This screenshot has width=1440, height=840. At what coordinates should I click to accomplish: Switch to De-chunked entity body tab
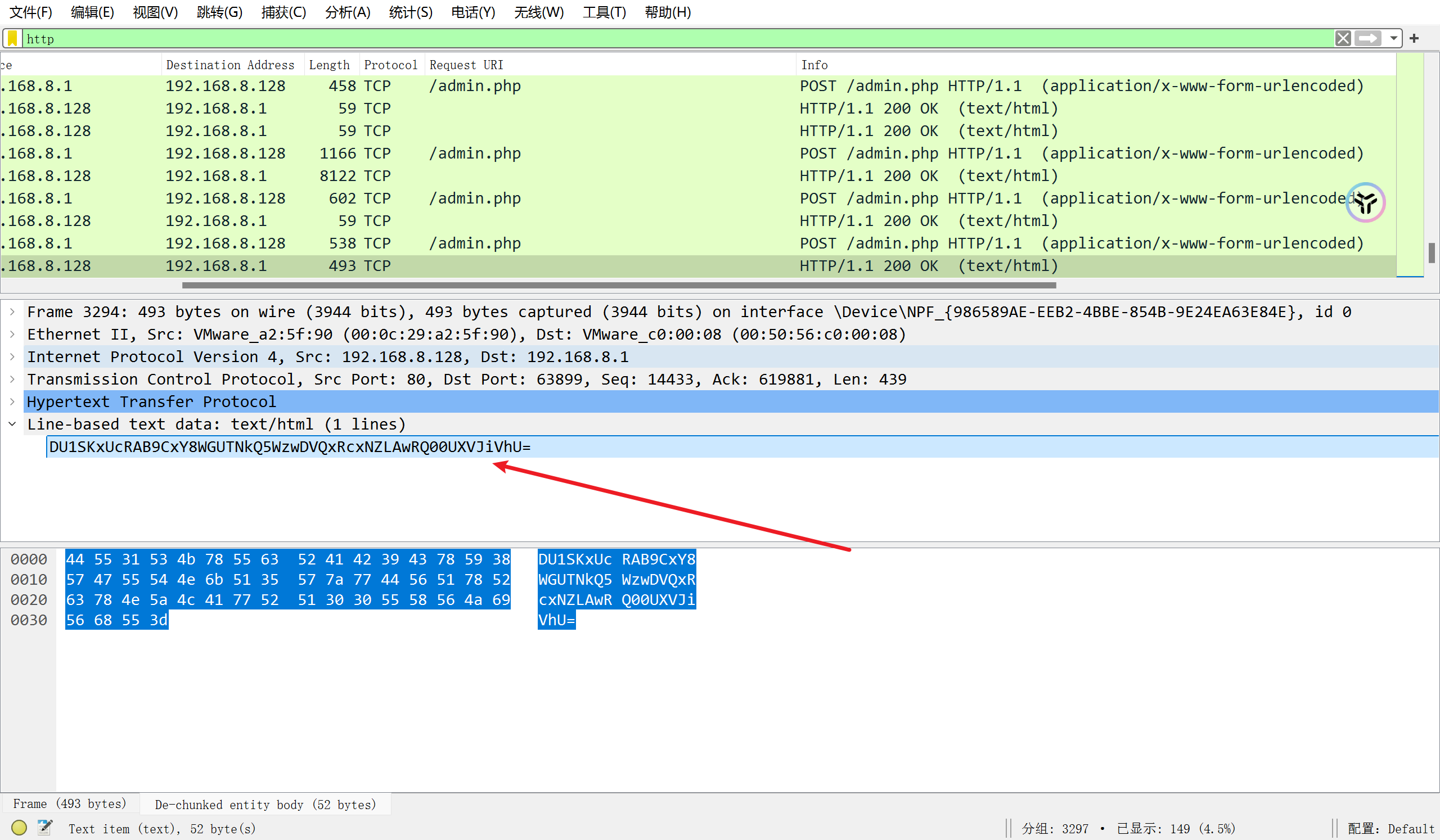coord(265,804)
